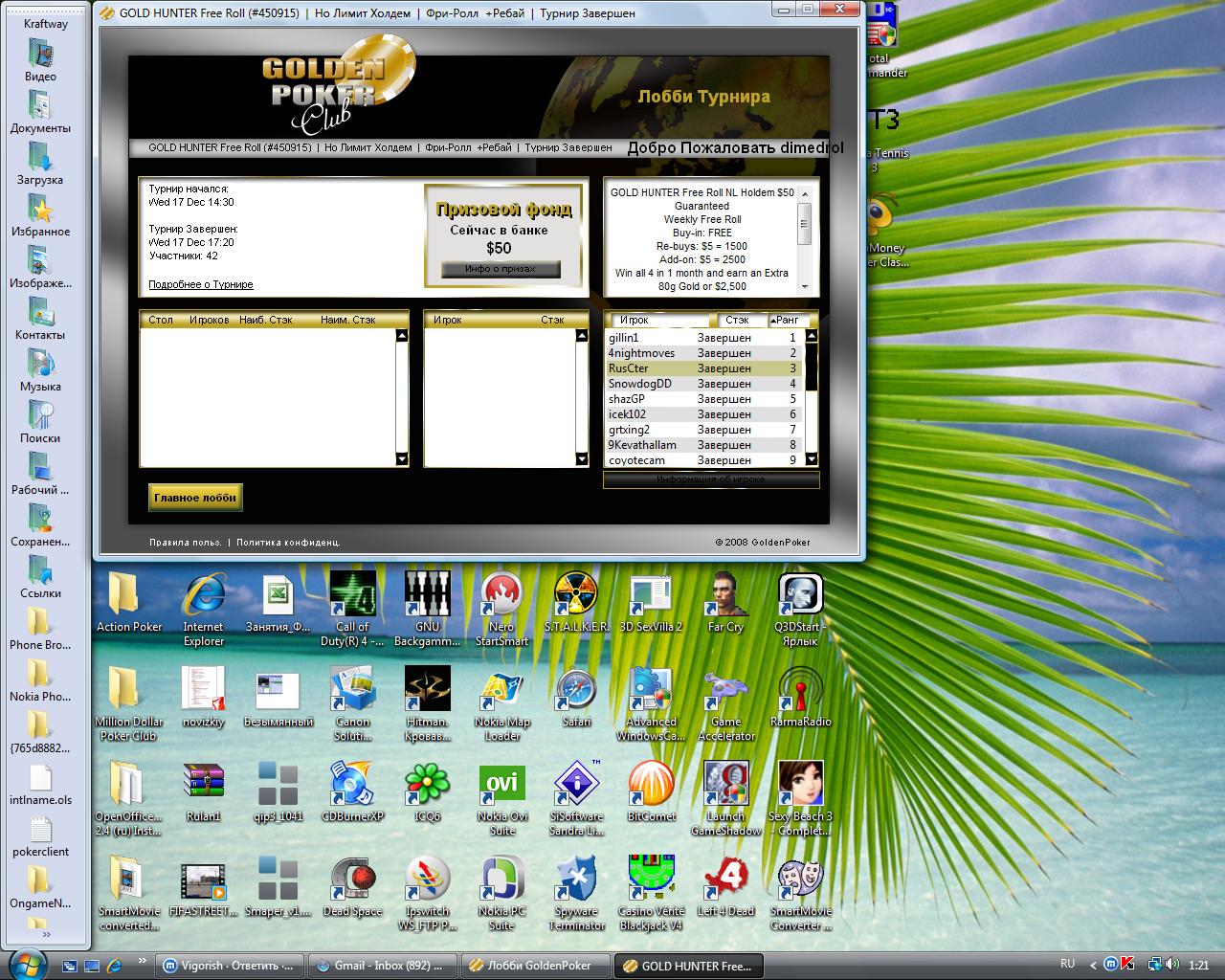Select player RusCter in the ranking list
Viewport: 1225px width, 980px height.
(x=629, y=368)
